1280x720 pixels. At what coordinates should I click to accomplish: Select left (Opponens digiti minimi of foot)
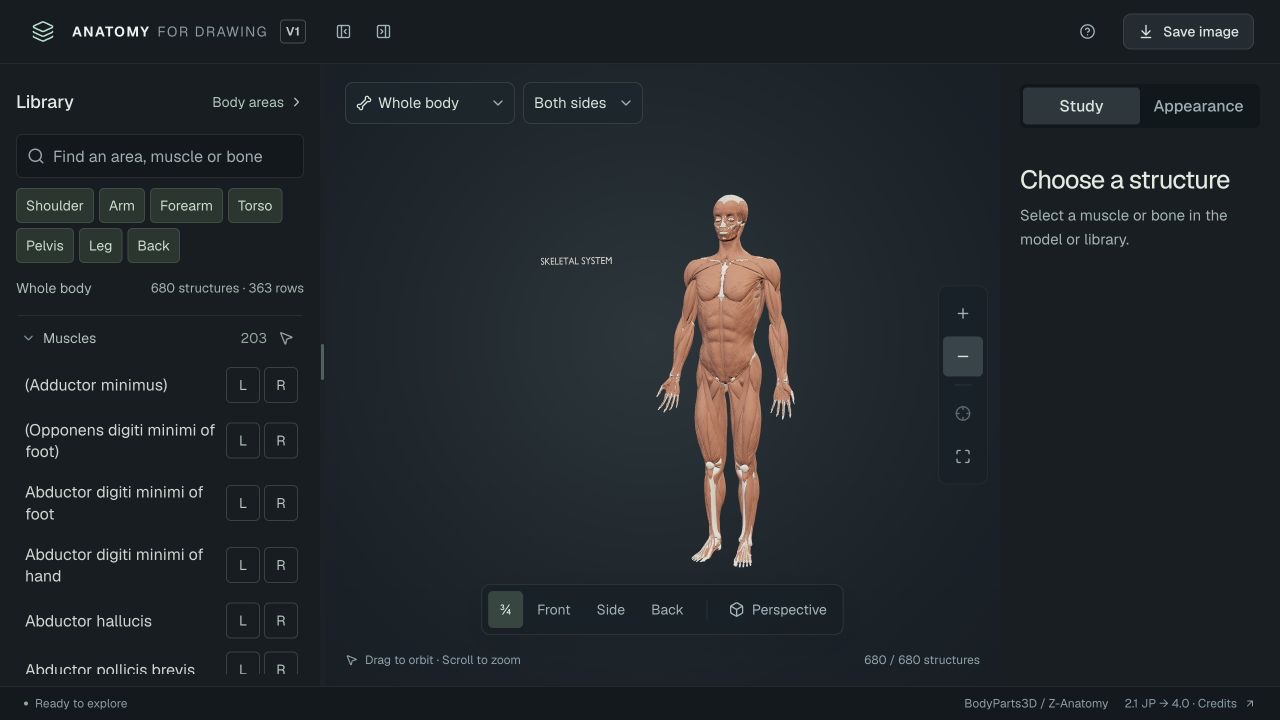pos(243,441)
